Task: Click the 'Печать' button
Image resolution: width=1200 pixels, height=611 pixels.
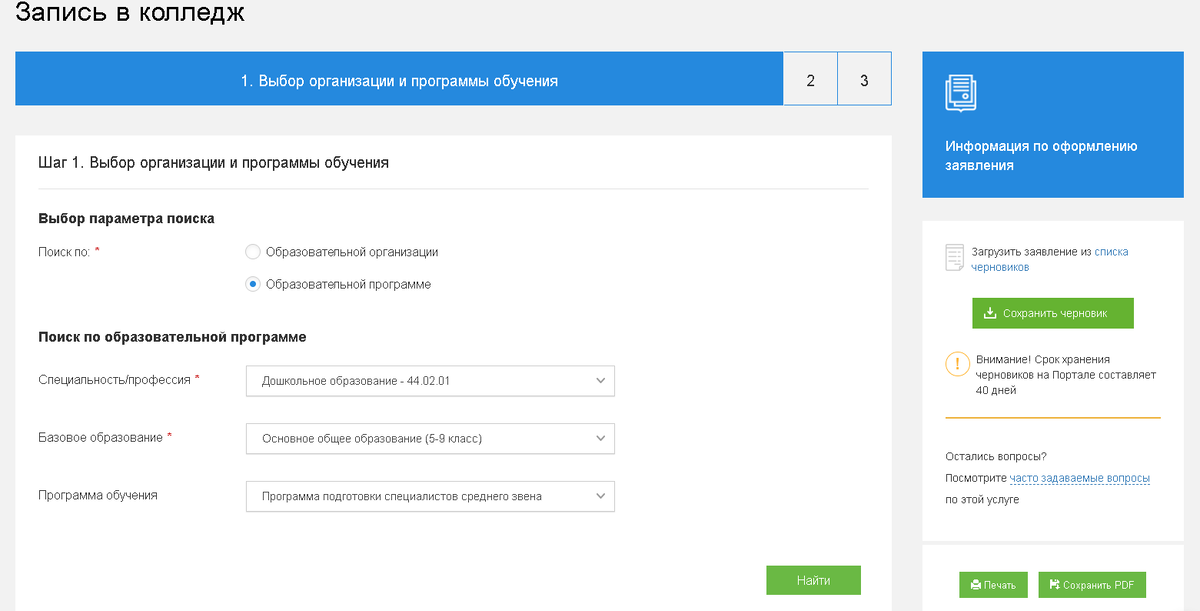Action: point(993,585)
